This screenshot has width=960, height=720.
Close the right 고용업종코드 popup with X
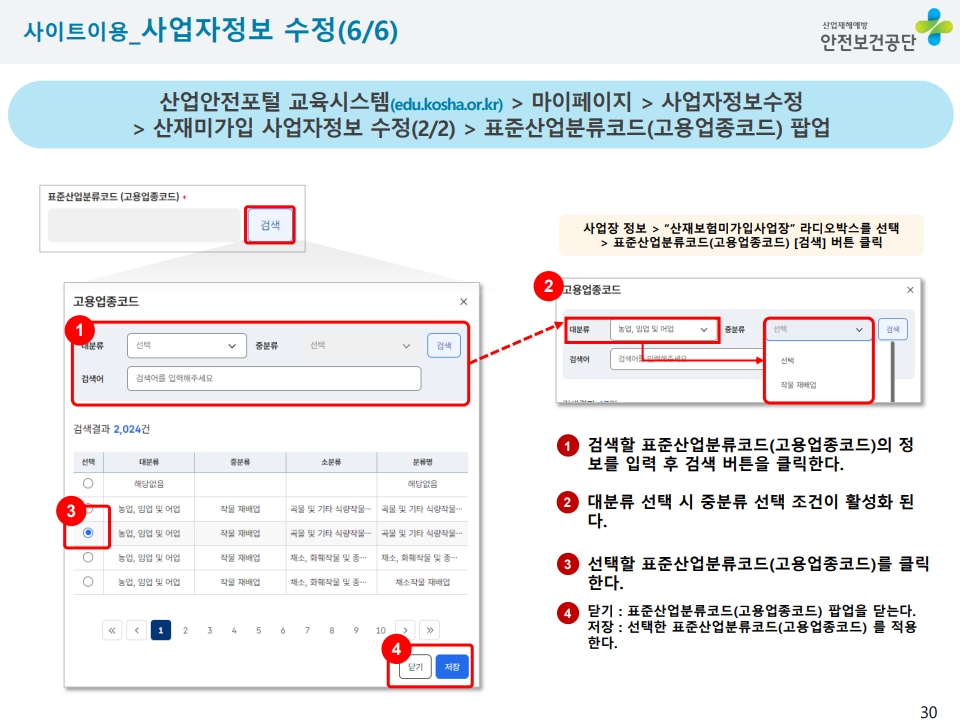coord(910,290)
